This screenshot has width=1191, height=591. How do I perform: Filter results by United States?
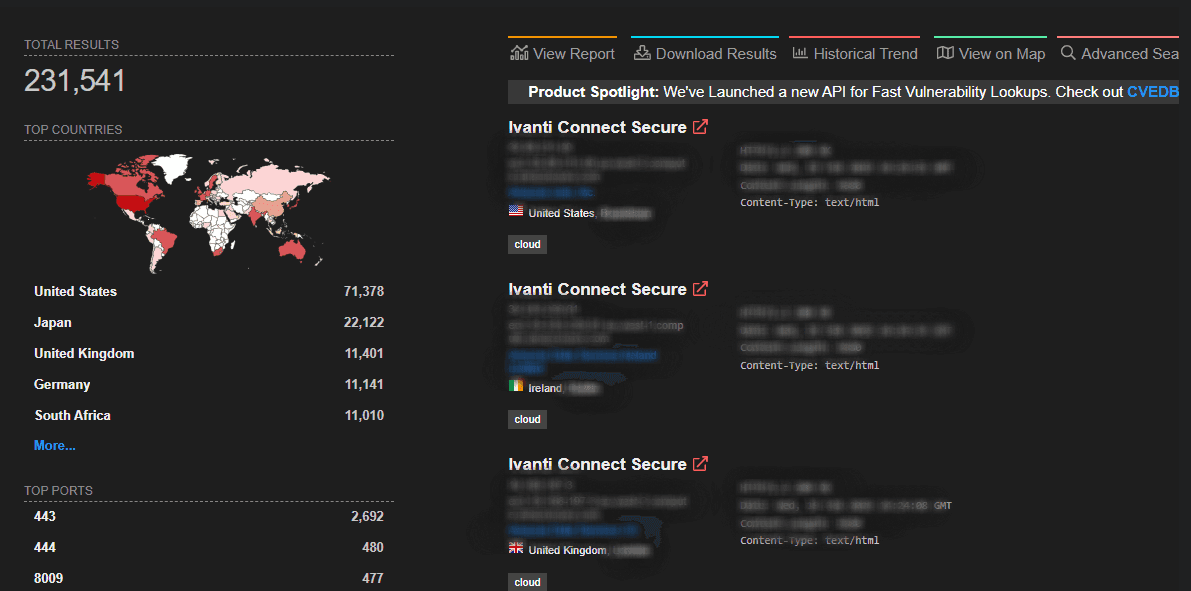click(x=76, y=291)
